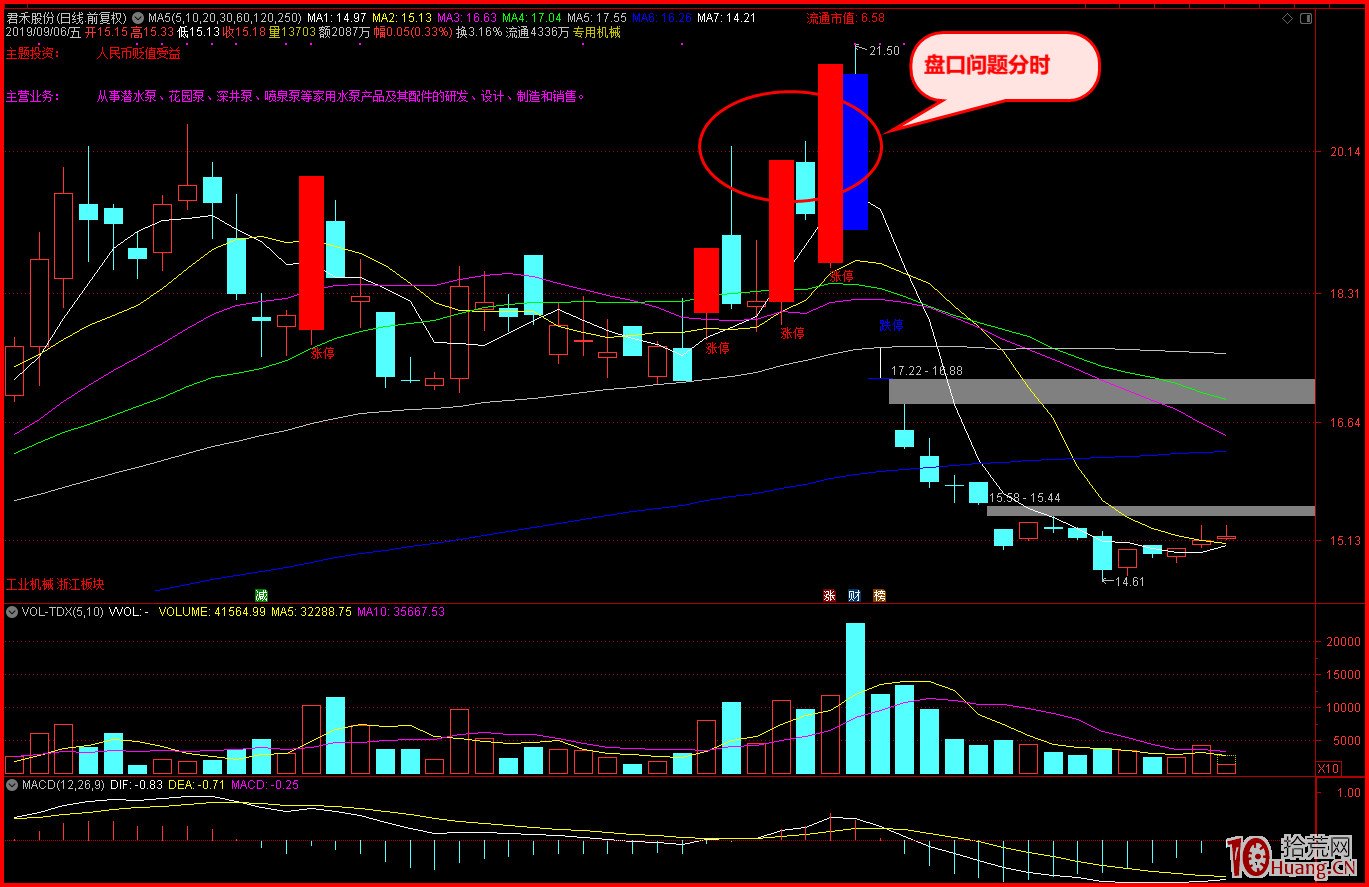Click the 工业机械 sector link
Image resolution: width=1369 pixels, height=887 pixels.
(29, 584)
